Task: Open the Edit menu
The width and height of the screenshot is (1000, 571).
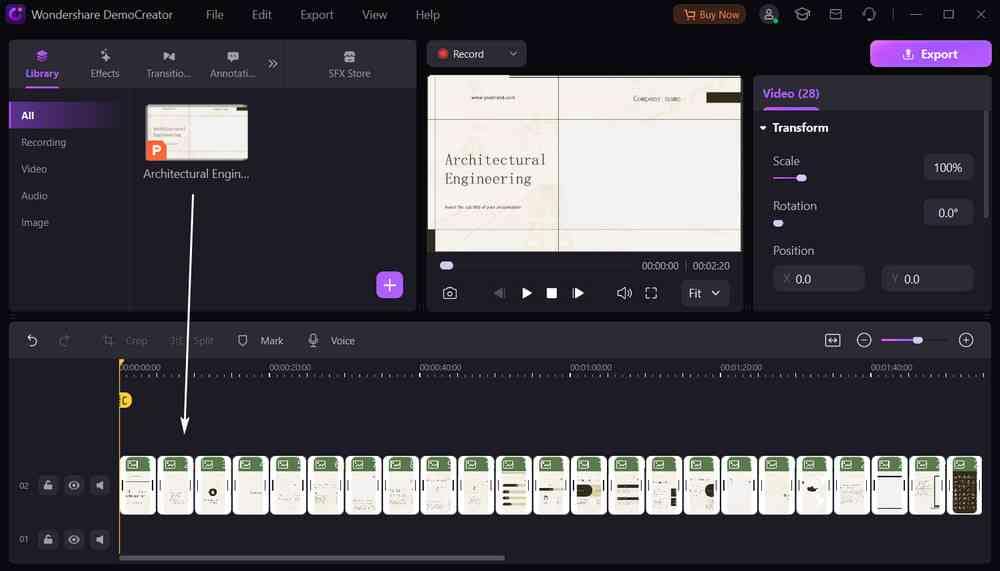Action: pos(261,15)
